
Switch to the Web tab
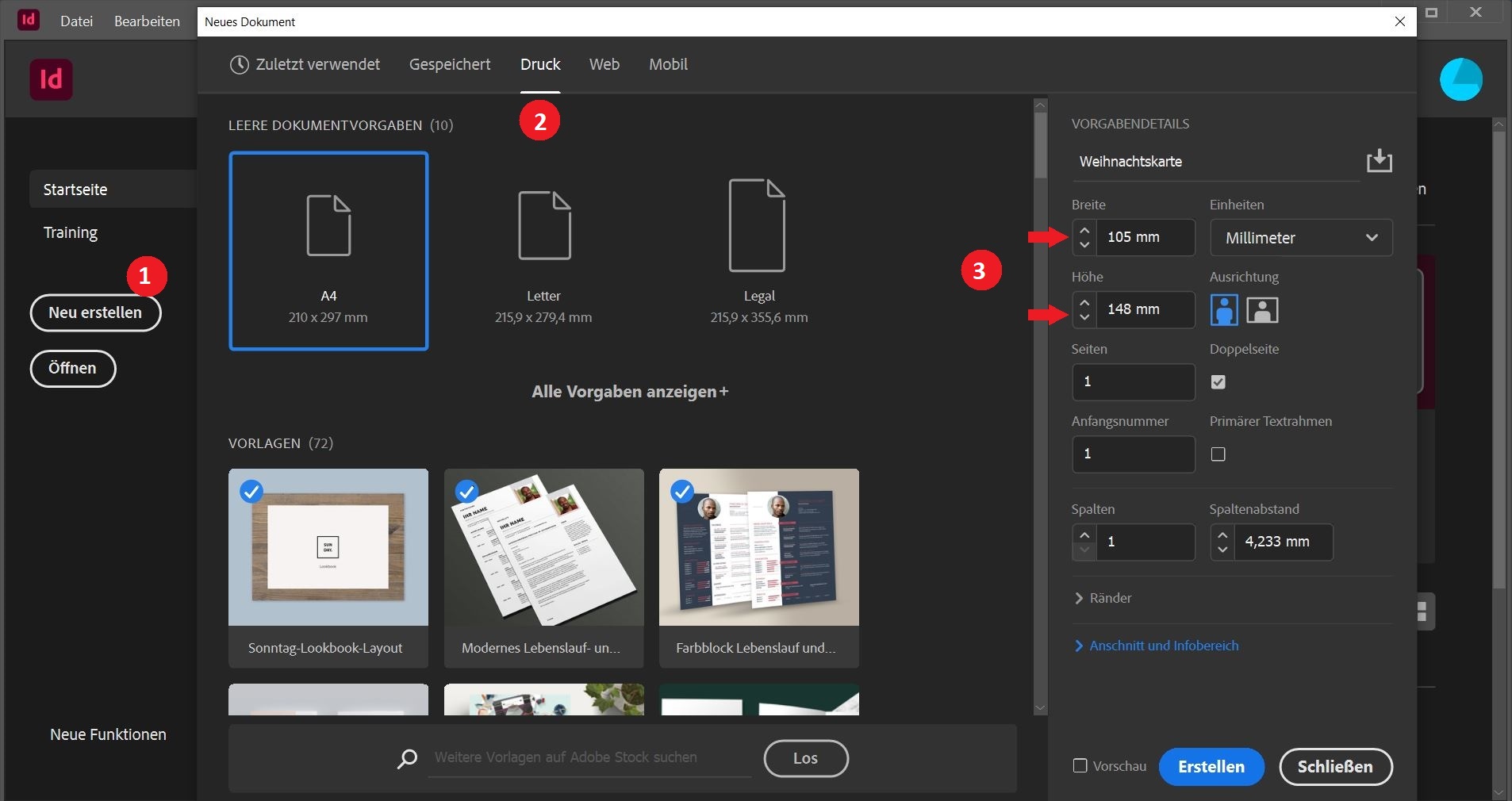[604, 64]
